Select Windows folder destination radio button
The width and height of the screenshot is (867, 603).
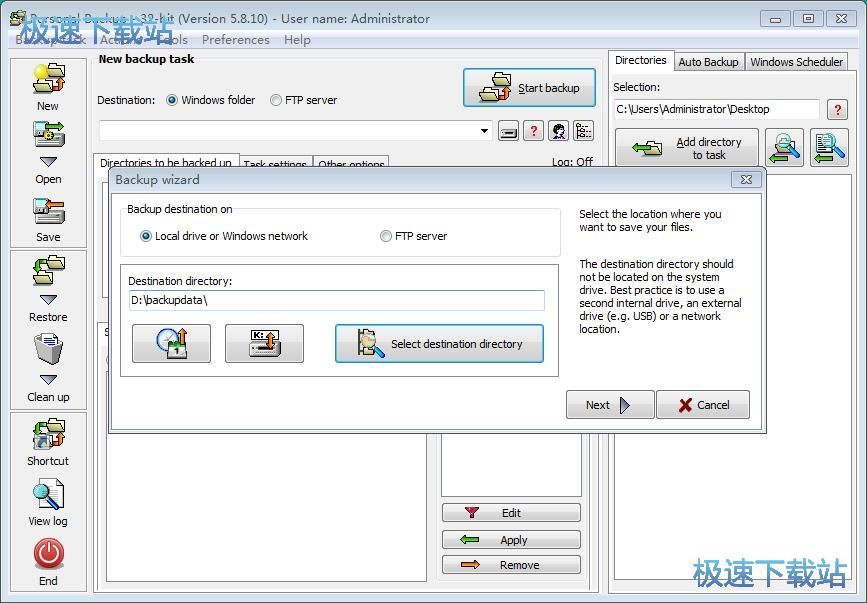pyautogui.click(x=172, y=100)
